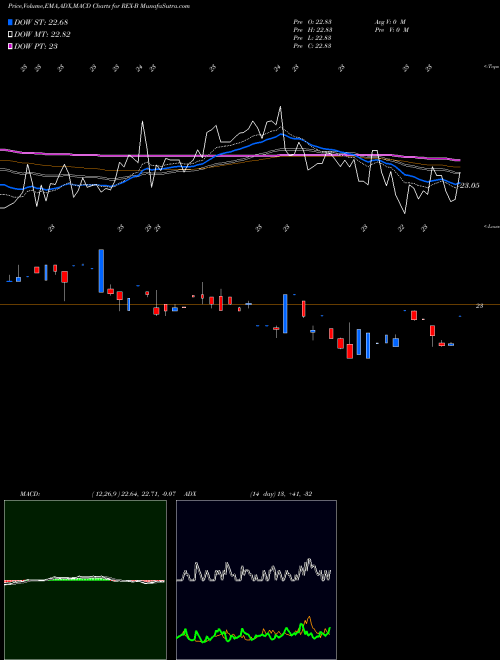Select the 'DOW ST: 22.68' legend text
Image resolution: width=500 pixels, height=660 pixels.
click(x=41, y=22)
